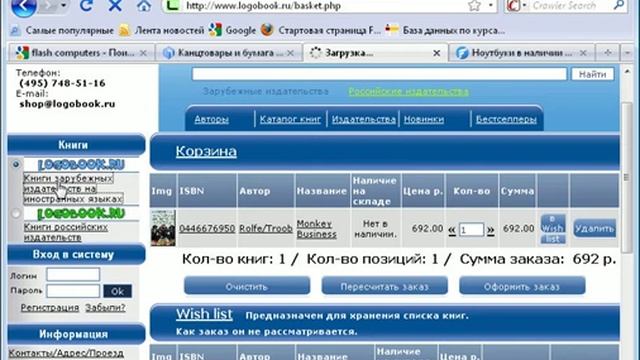This screenshot has width=640, height=360.
Task: Decrease quantity with the « arrow
Action: (x=452, y=230)
